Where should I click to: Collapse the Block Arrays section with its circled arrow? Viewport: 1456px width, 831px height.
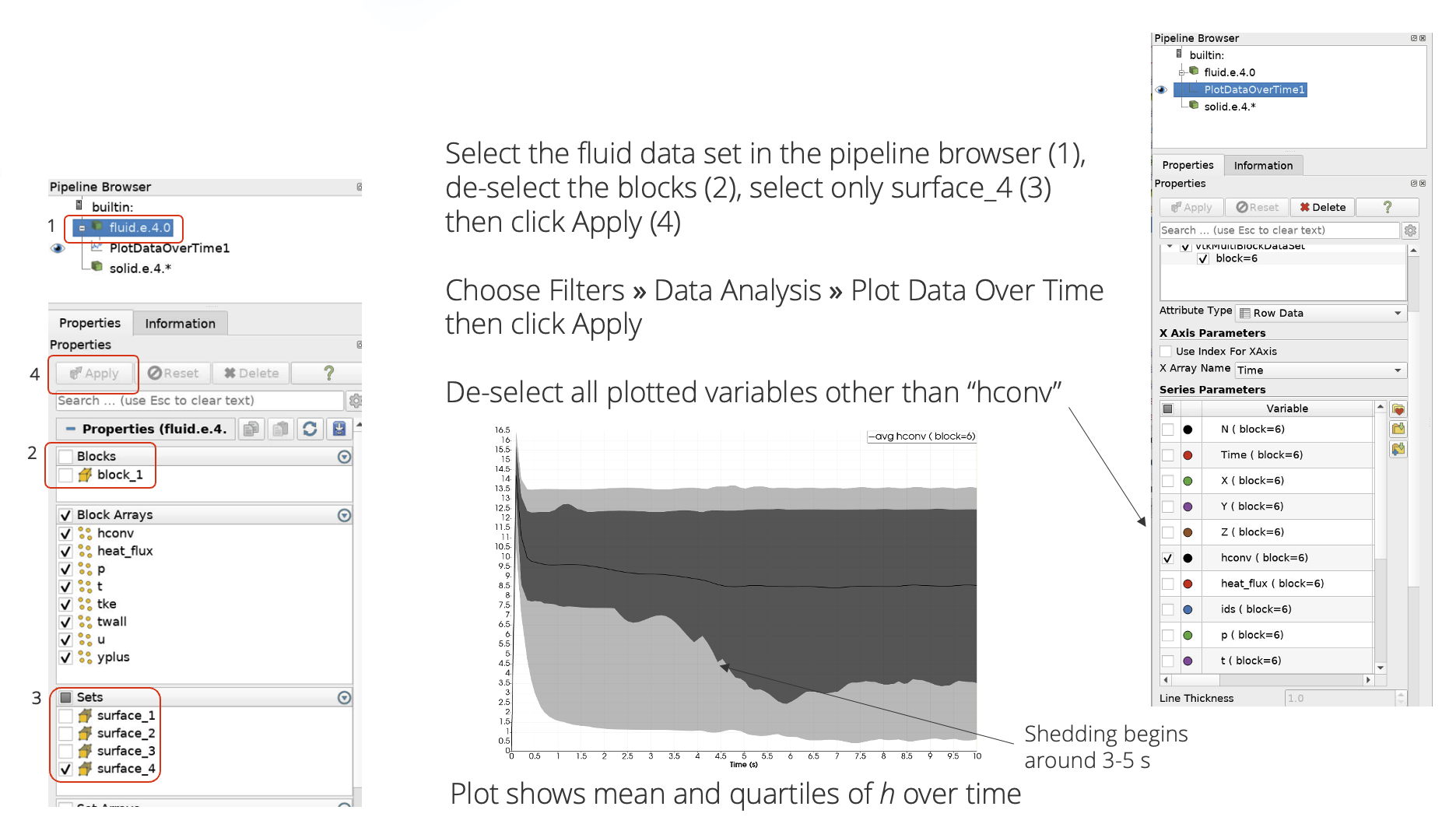(x=344, y=515)
